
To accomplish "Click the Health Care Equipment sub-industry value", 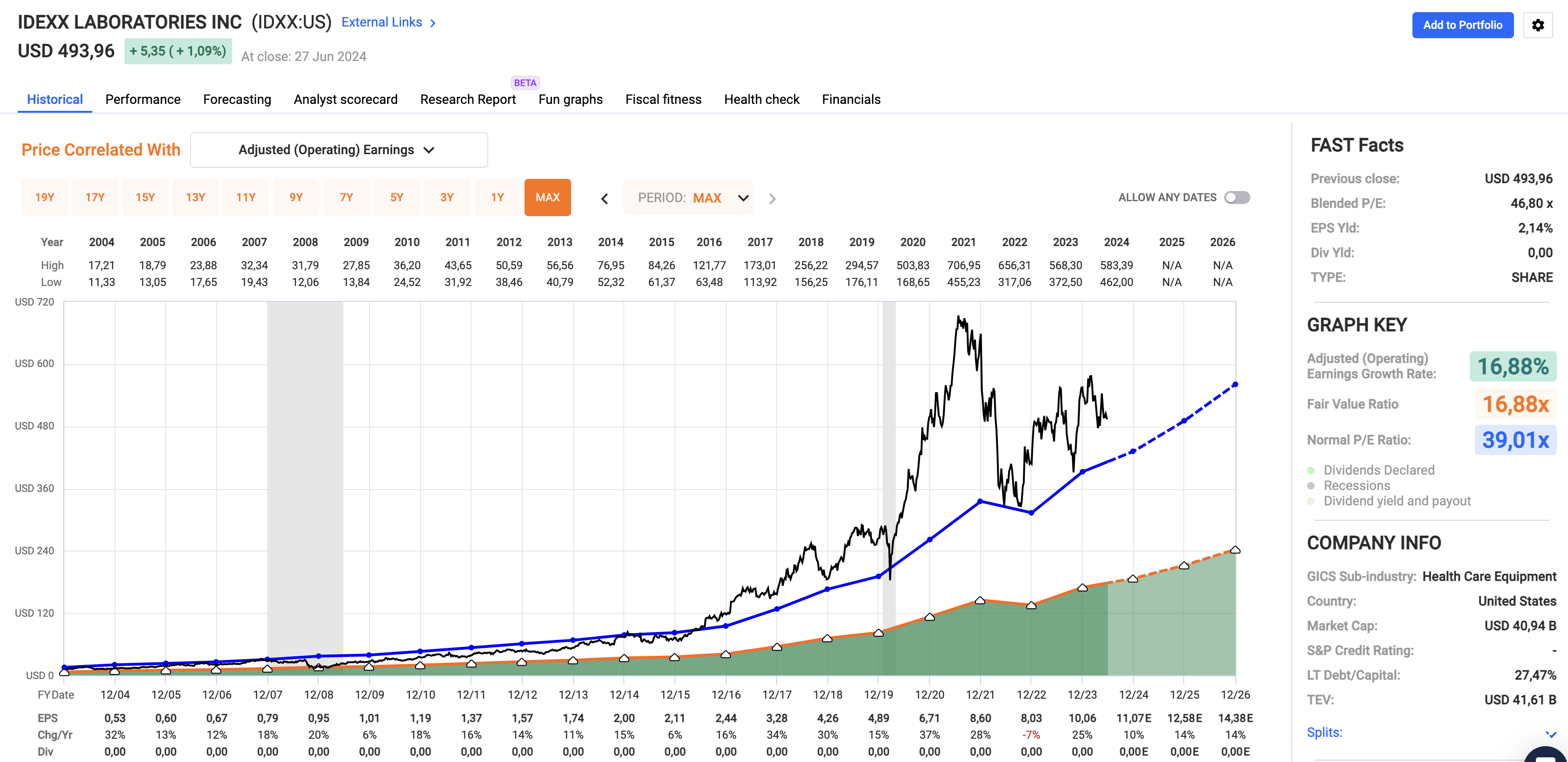I will [1489, 576].
